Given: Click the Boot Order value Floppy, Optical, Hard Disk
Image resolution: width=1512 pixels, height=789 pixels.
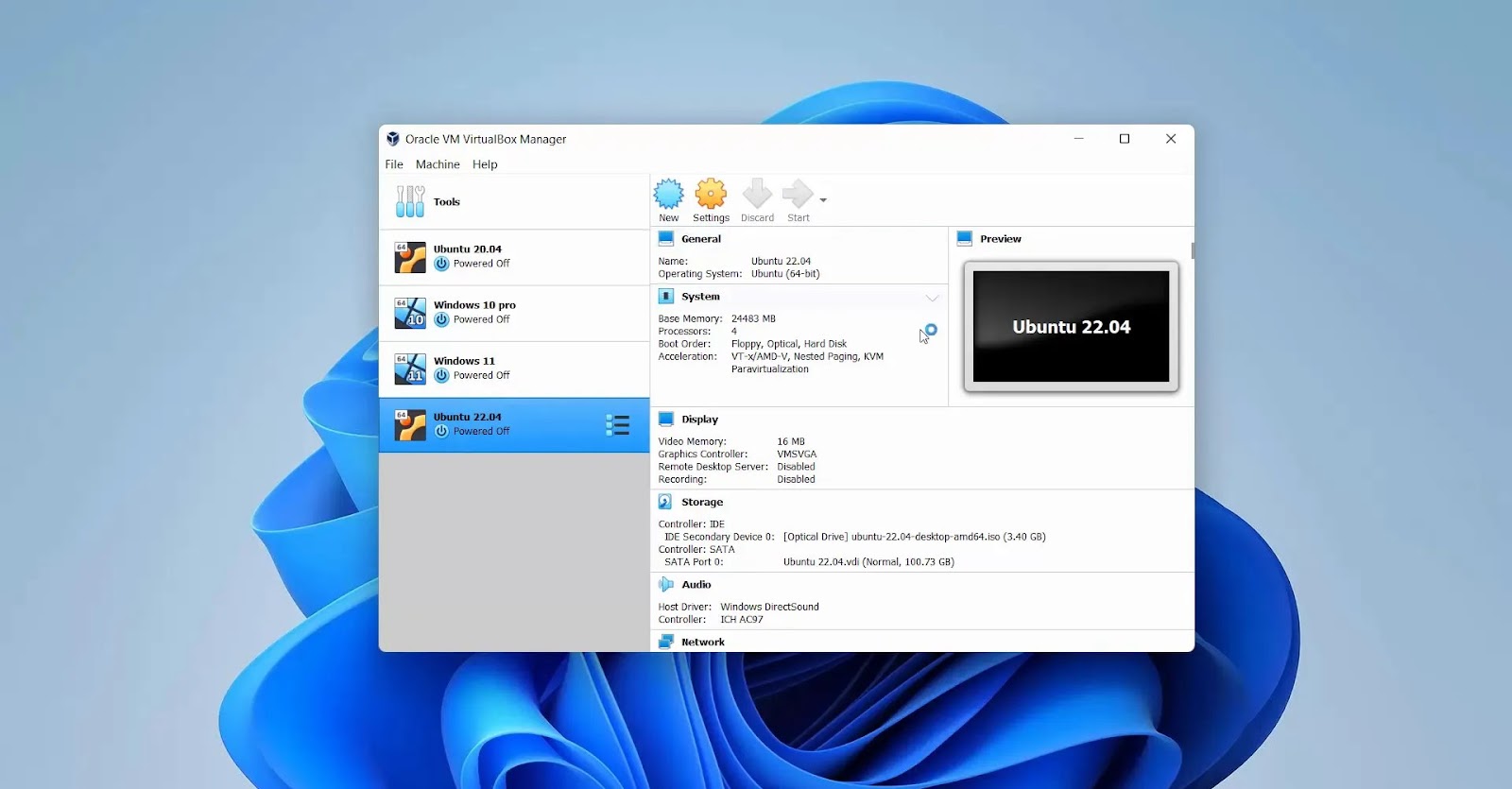Looking at the screenshot, I should 789,344.
